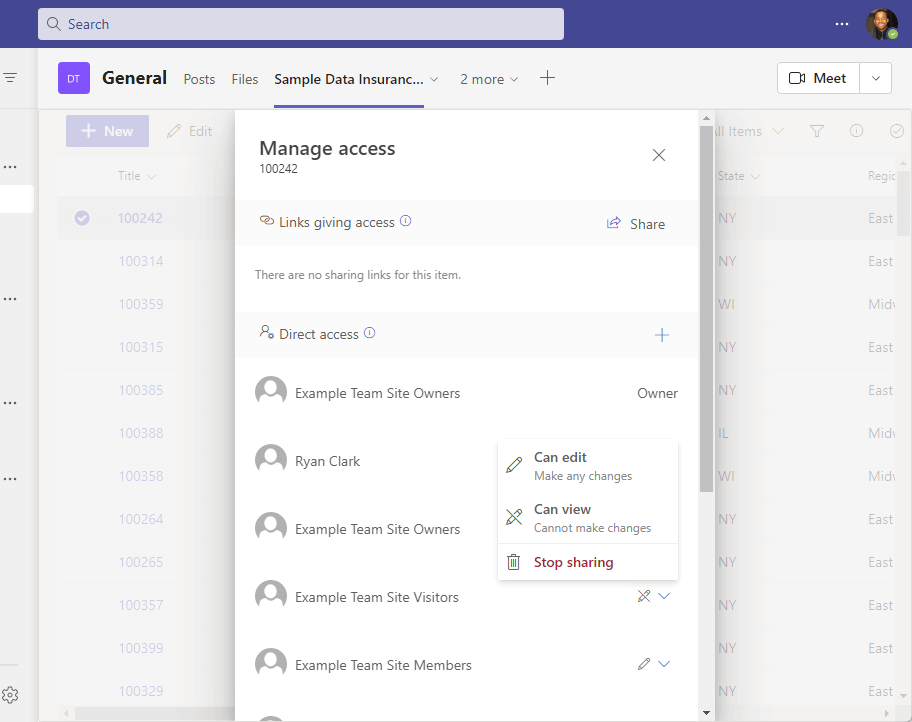
Task: Expand the Sample Data Insurance tab chevron
Action: click(x=434, y=80)
